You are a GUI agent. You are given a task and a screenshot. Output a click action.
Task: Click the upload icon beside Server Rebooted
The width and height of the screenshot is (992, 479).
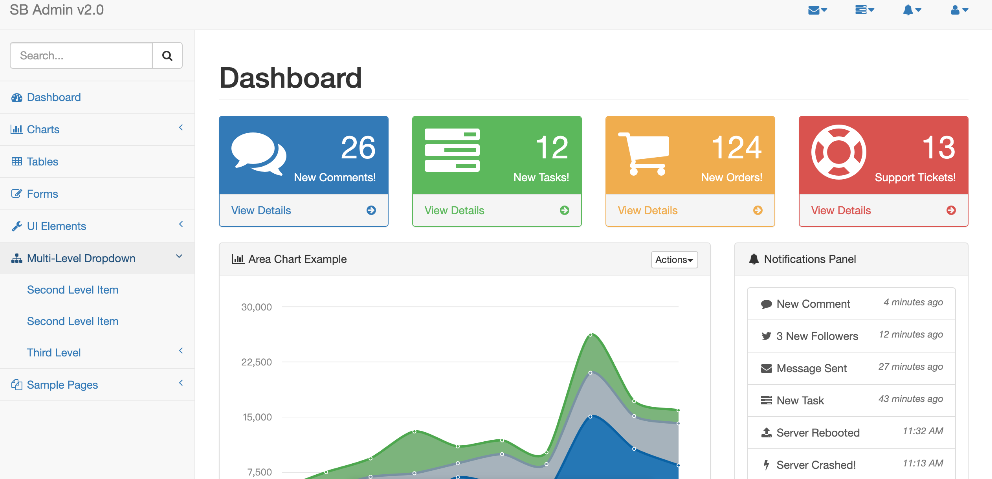tap(766, 433)
